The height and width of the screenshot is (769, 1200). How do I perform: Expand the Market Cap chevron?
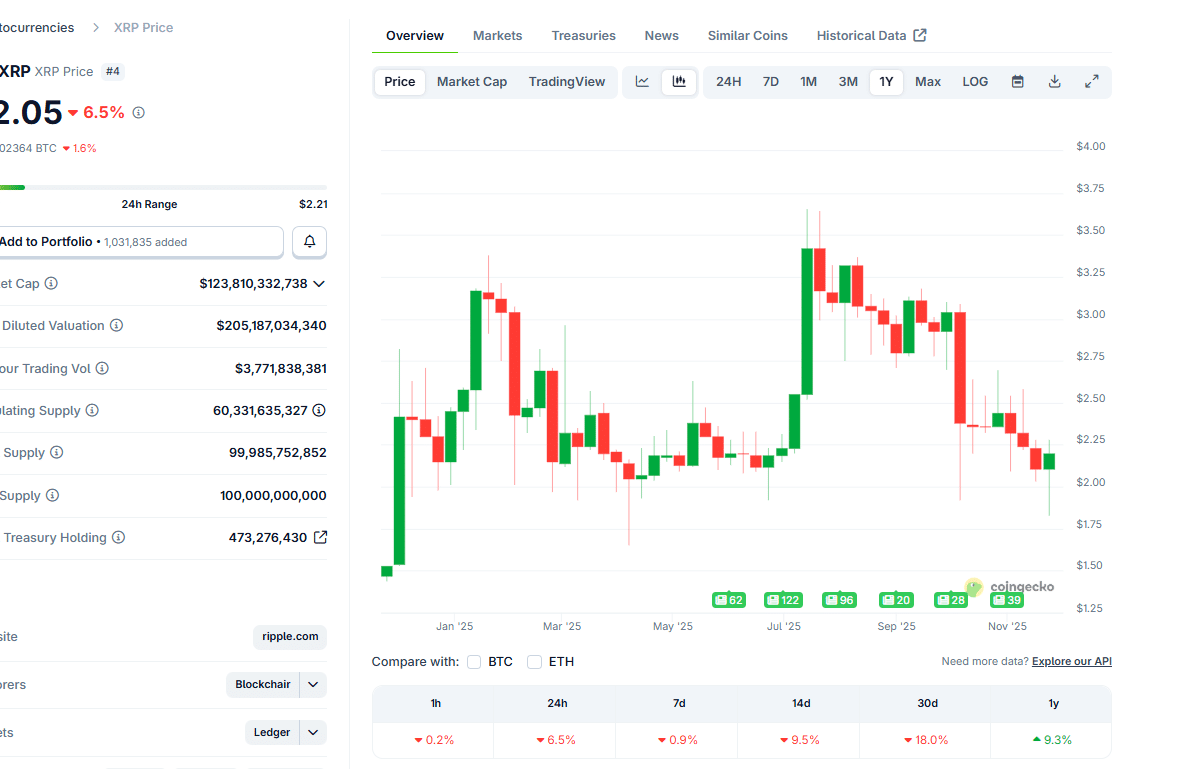[319, 284]
